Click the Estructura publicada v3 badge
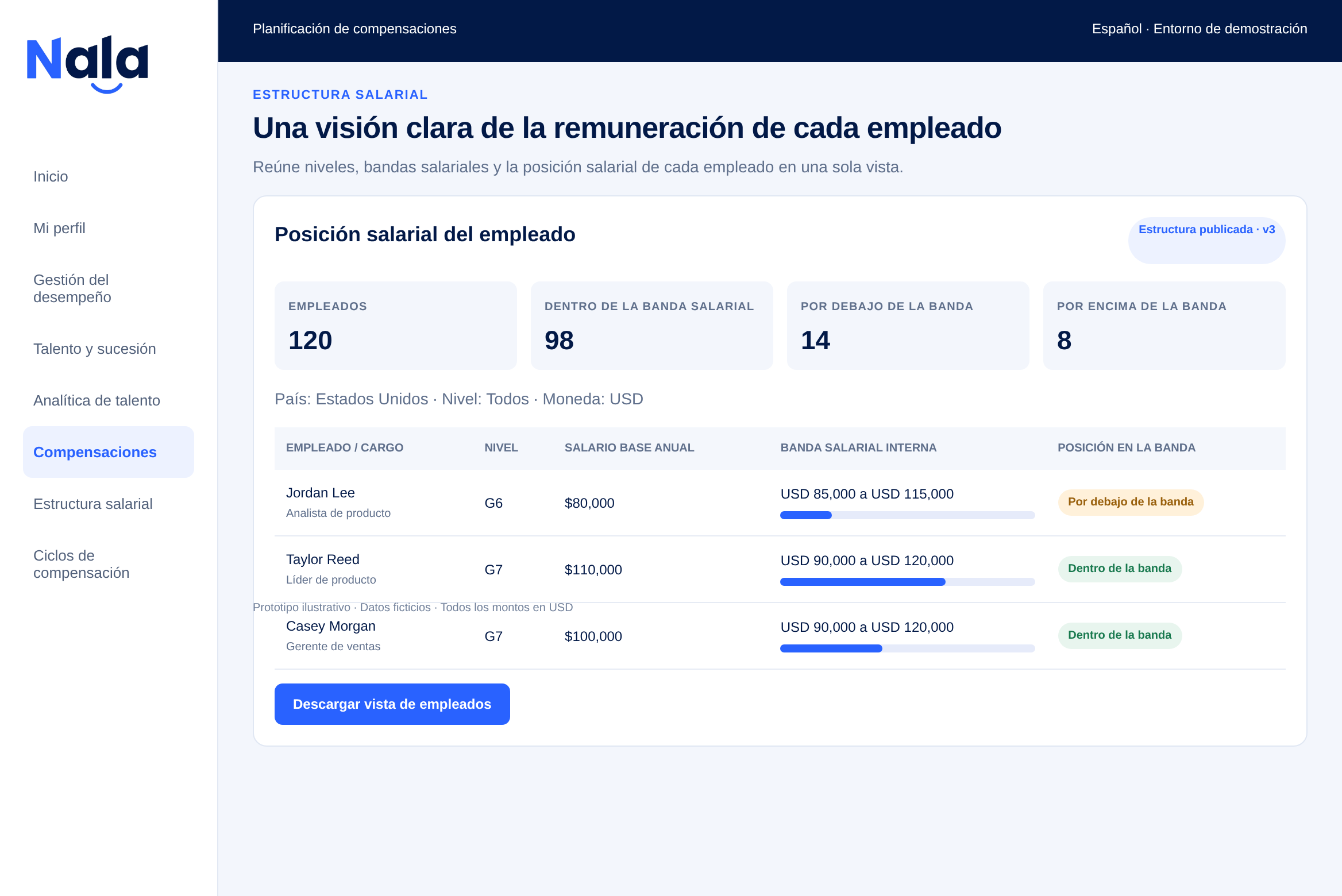 click(x=1207, y=240)
